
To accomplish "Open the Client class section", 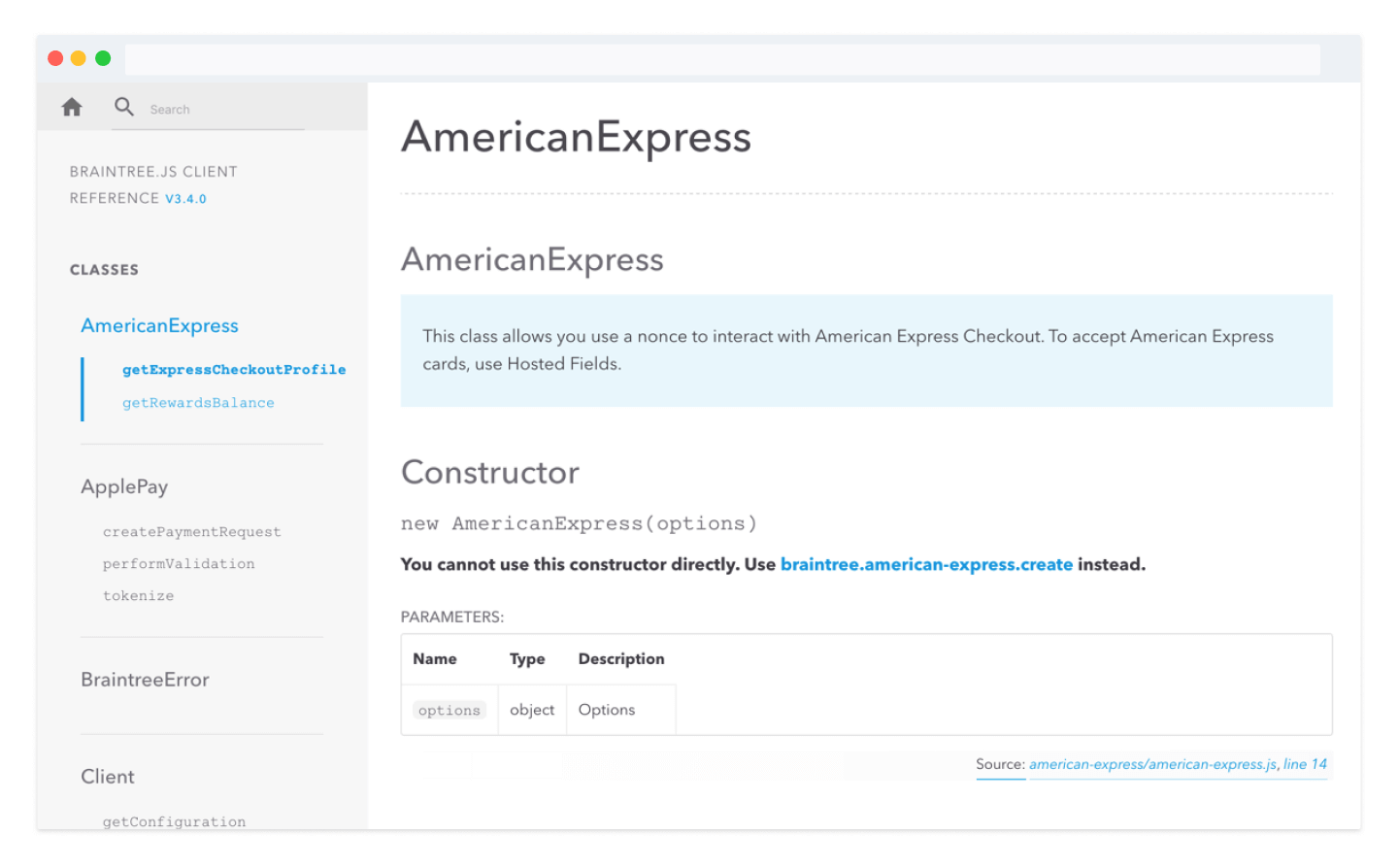I will click(x=108, y=777).
